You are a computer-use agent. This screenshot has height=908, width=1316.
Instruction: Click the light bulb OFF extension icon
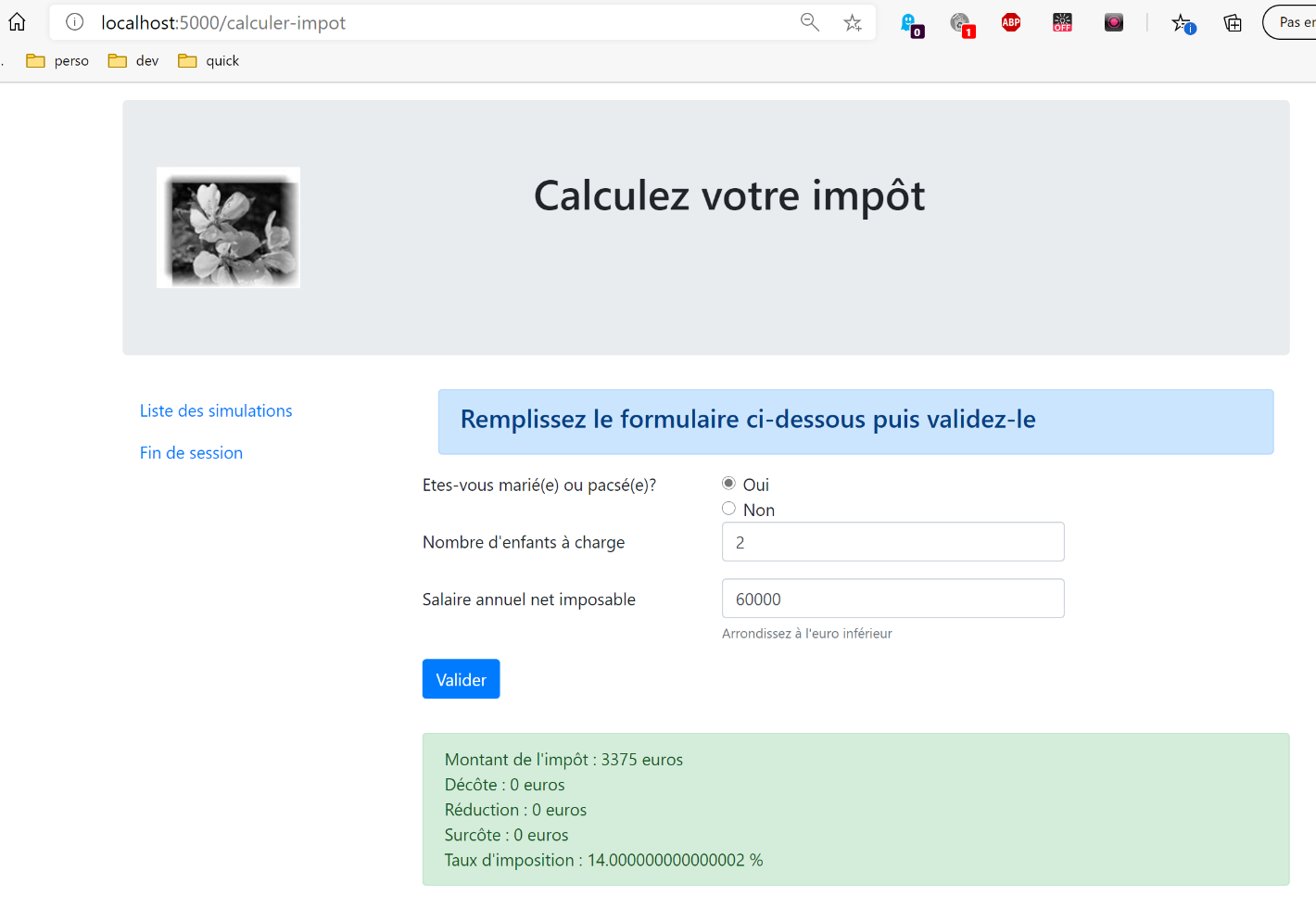(x=1062, y=22)
